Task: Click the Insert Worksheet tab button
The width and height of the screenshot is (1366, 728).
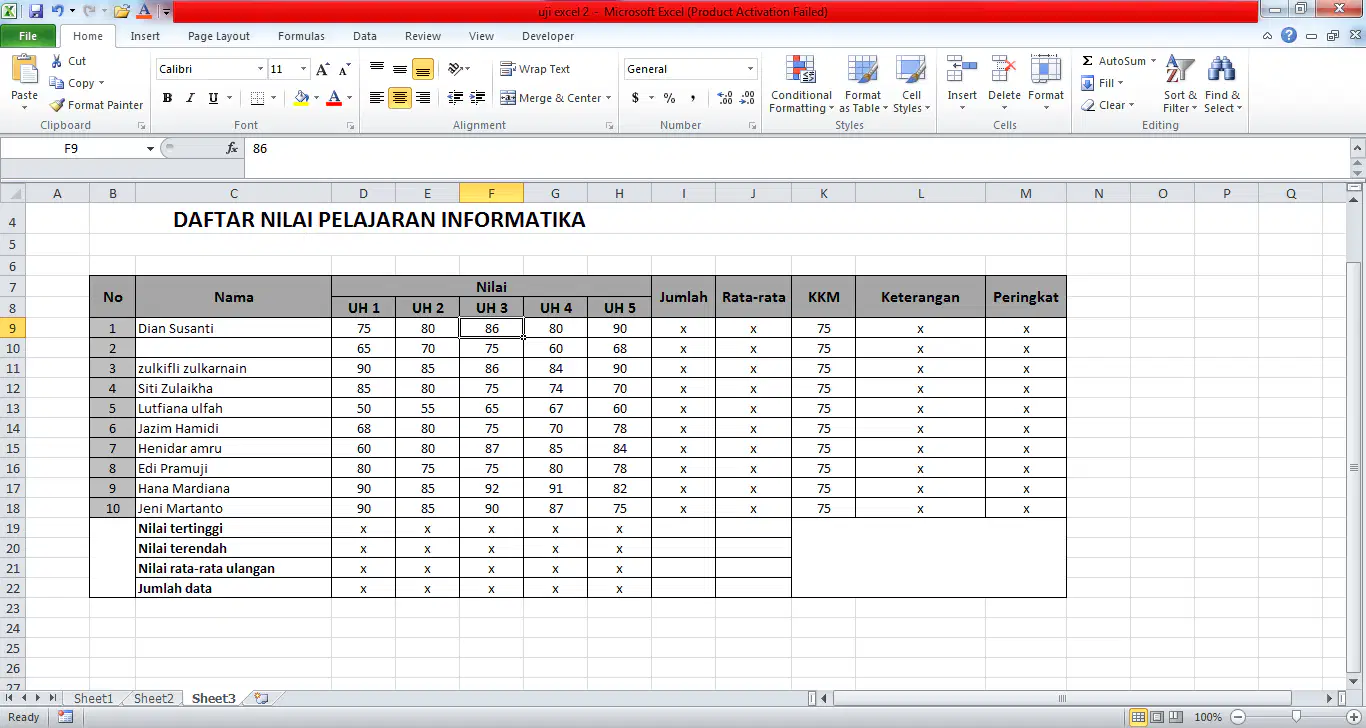Action: pyautogui.click(x=261, y=698)
